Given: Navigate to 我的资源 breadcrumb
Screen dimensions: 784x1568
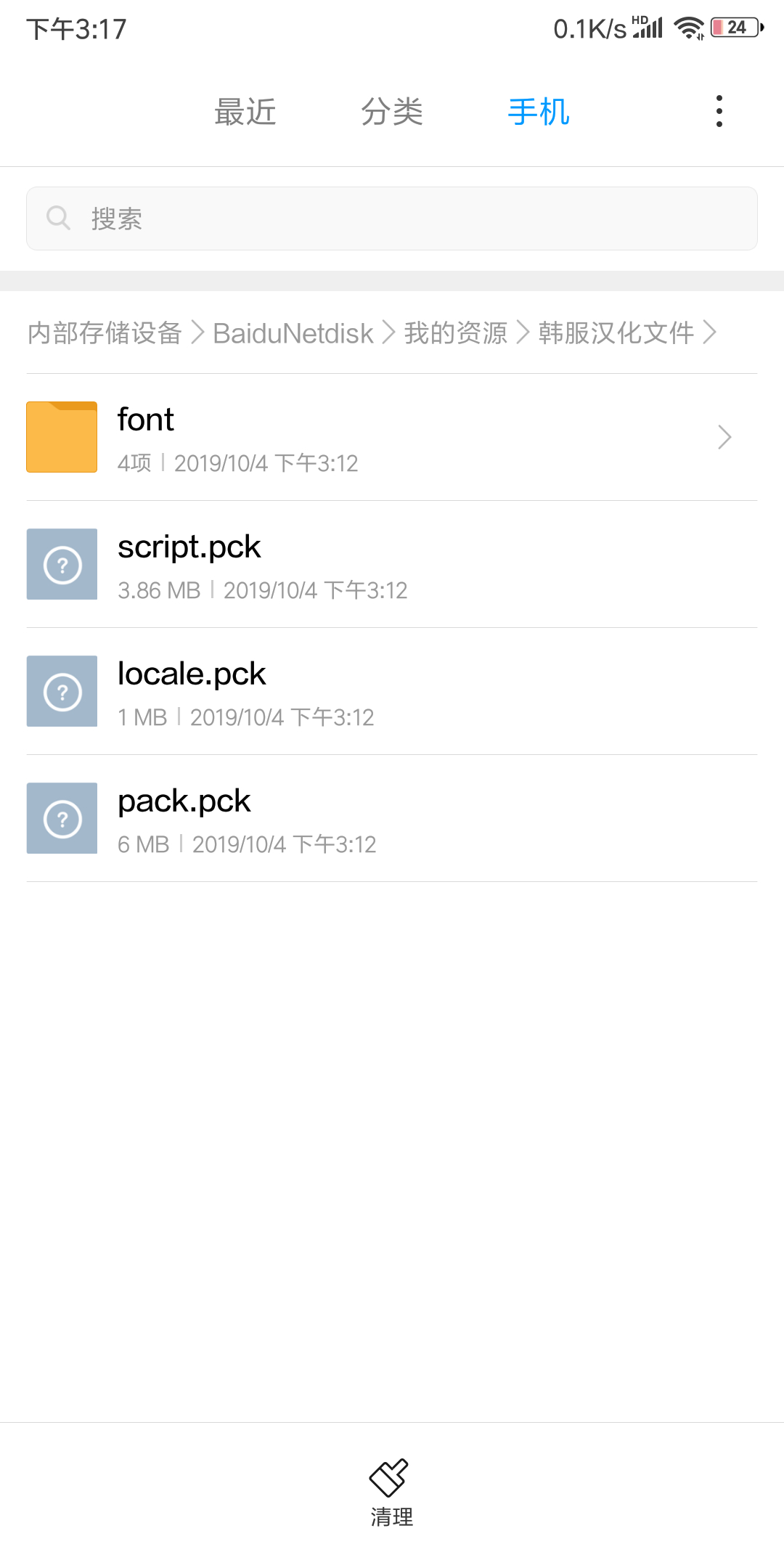Looking at the screenshot, I should [x=455, y=333].
